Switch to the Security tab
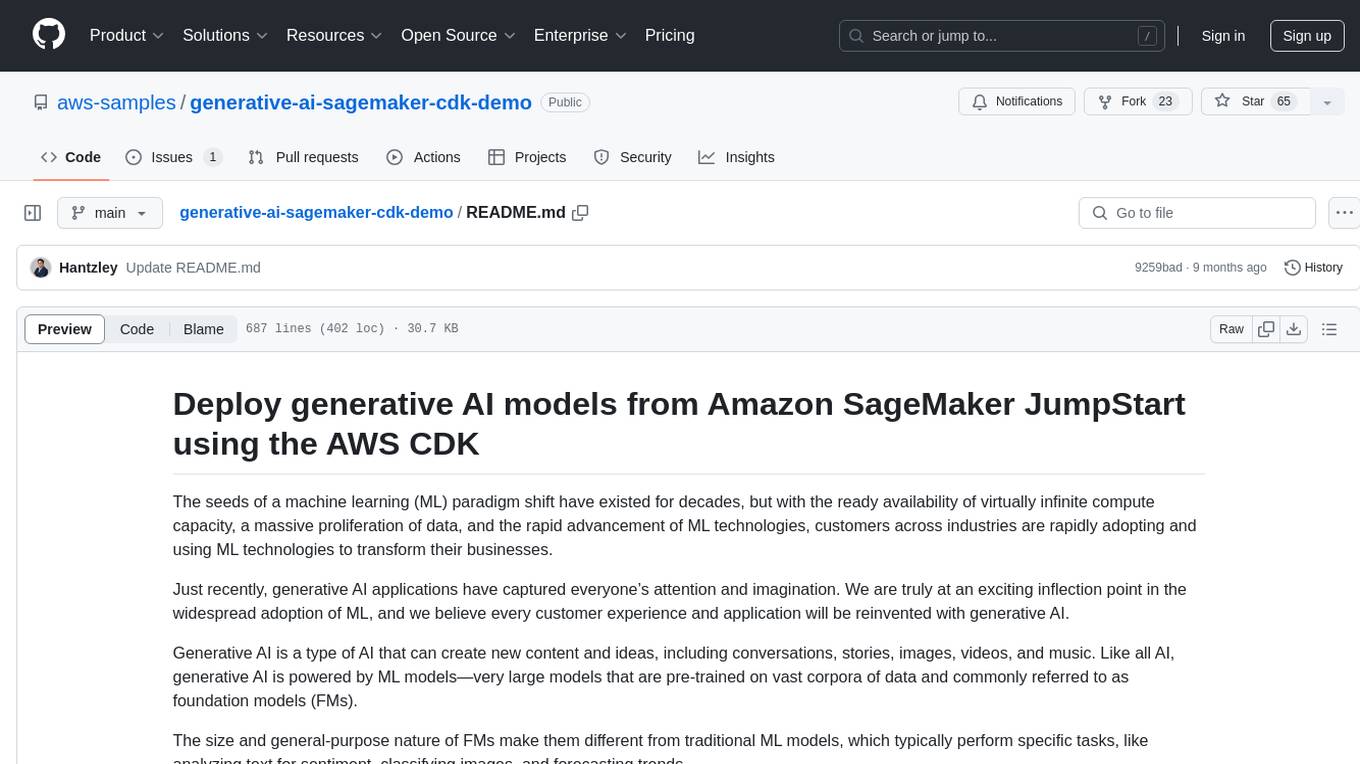This screenshot has height=764, width=1360. [632, 157]
